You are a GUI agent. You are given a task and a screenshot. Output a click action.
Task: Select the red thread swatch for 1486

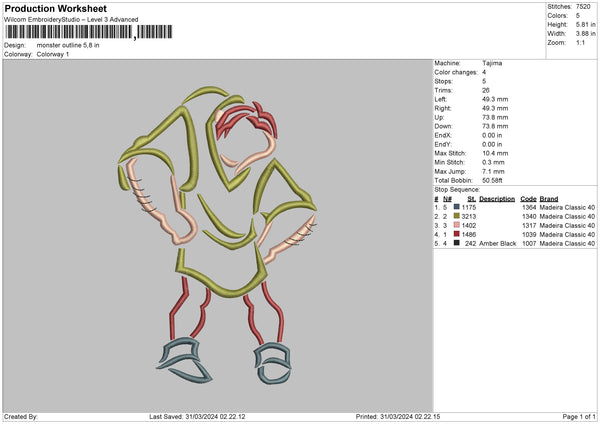(457, 233)
